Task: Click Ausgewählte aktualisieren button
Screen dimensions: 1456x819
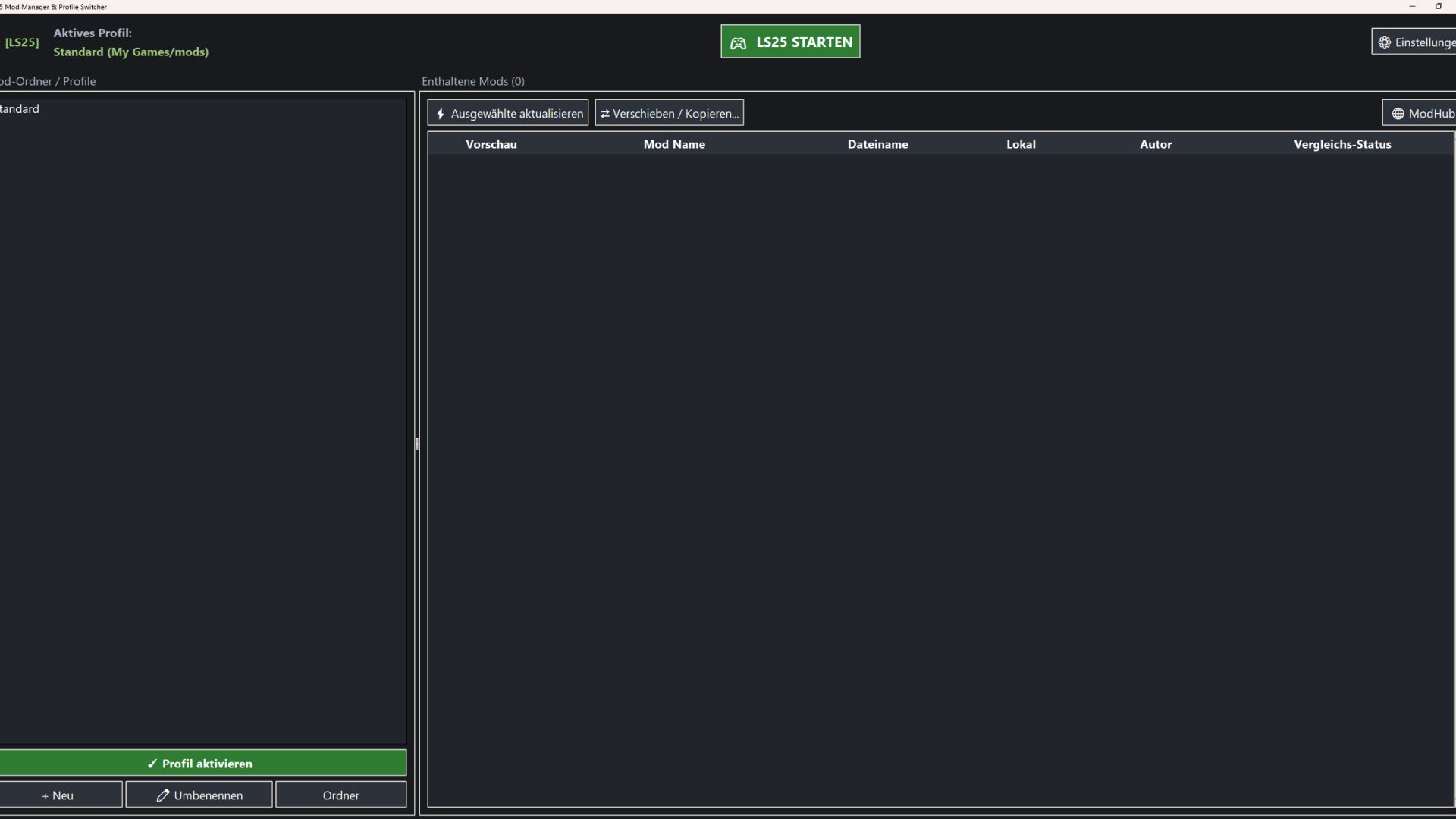Action: 508,113
